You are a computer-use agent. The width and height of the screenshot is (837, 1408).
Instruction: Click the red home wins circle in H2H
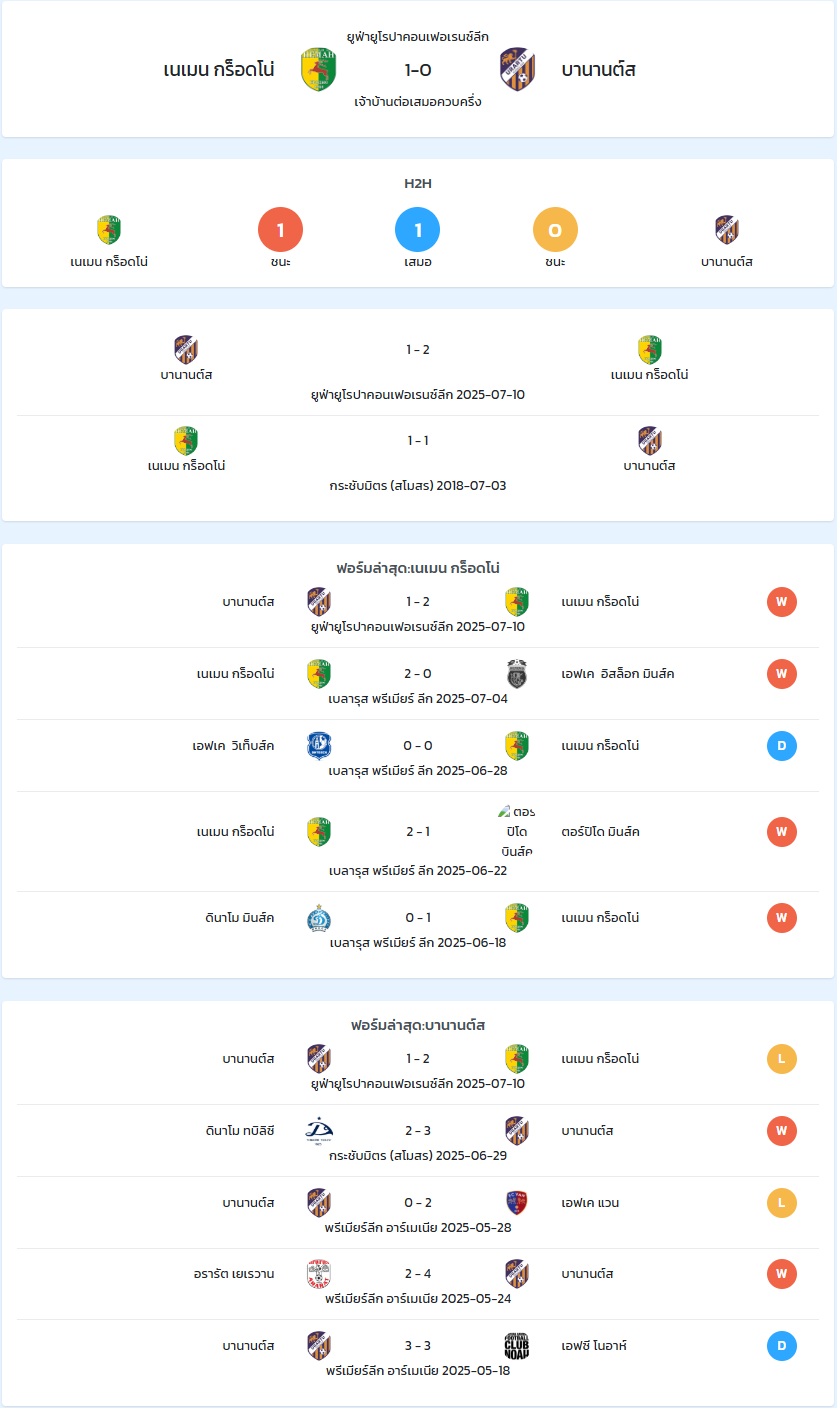[281, 230]
